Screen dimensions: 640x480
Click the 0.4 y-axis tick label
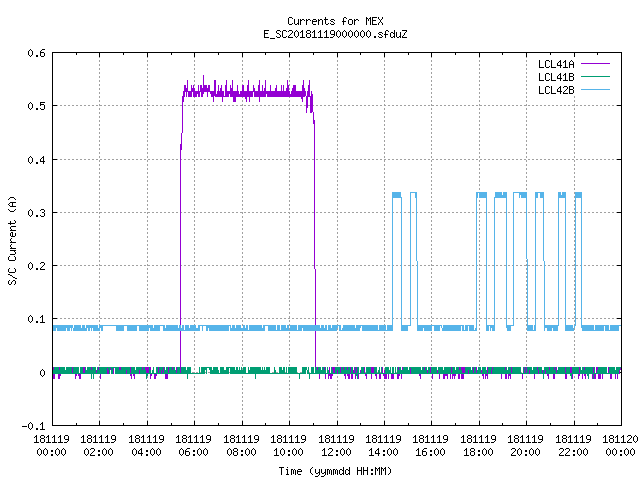pos(36,160)
